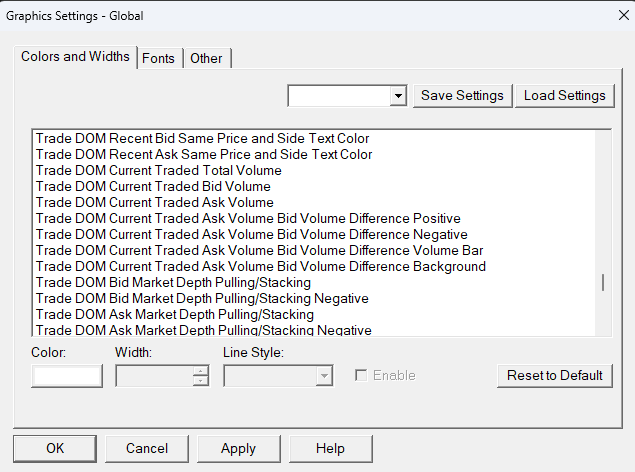Switch to the Fonts tab
Screen dimensions: 635x472
click(x=158, y=58)
